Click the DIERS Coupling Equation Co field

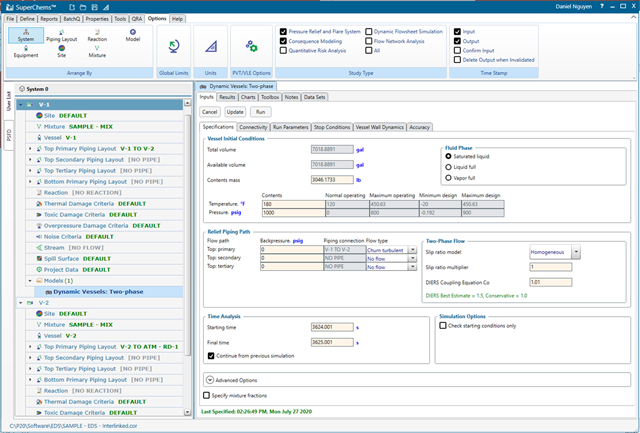551,282
